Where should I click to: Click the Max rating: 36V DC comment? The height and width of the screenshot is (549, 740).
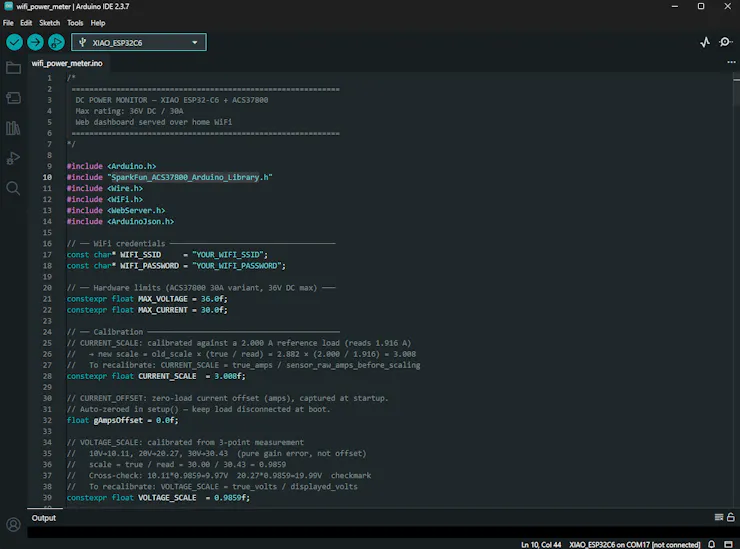[129, 111]
